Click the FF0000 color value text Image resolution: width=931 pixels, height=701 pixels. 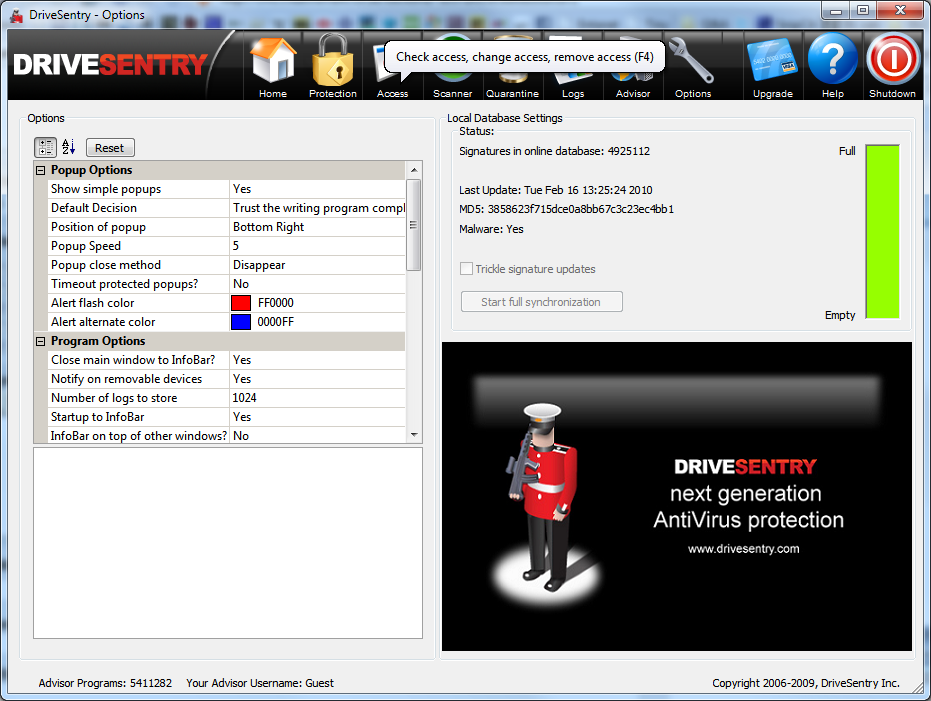[276, 303]
